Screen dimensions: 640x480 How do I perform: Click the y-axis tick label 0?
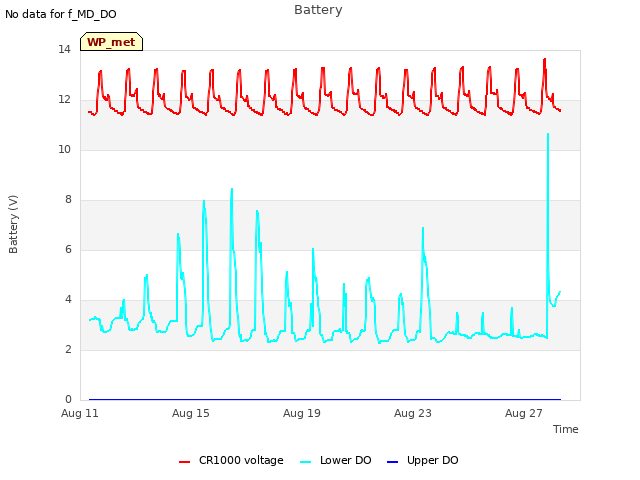tap(68, 400)
